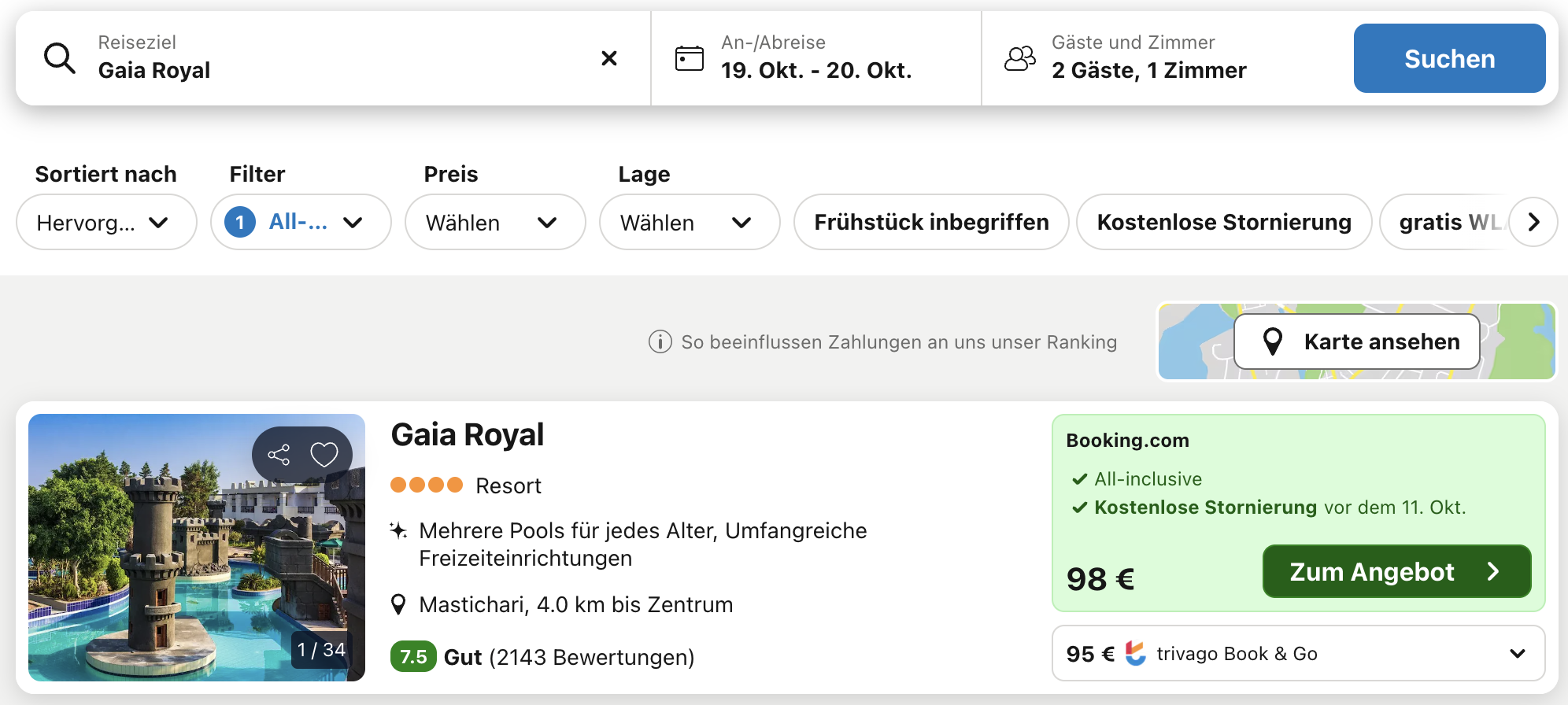Toggle the Kostenlose Stornierung filter
Viewport: 1568px width, 705px height.
click(x=1224, y=222)
